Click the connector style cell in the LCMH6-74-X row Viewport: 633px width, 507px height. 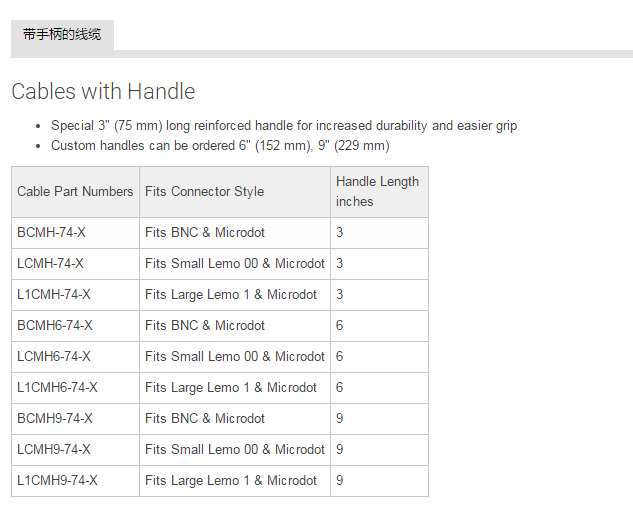(x=235, y=357)
